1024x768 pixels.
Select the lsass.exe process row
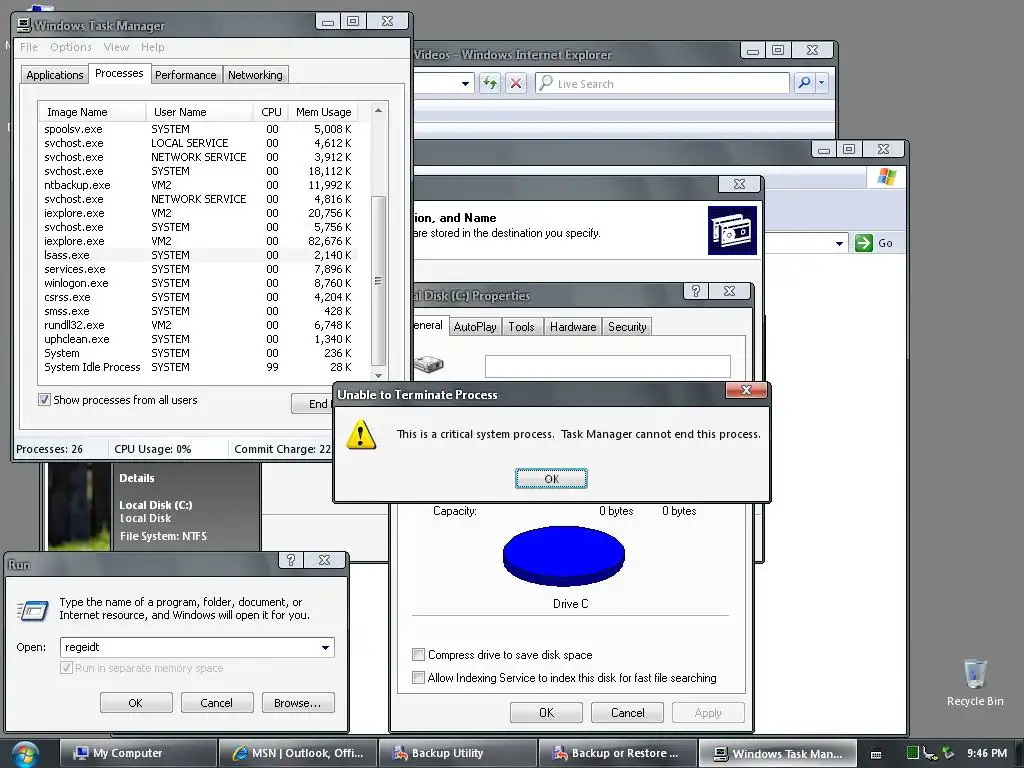pos(198,255)
